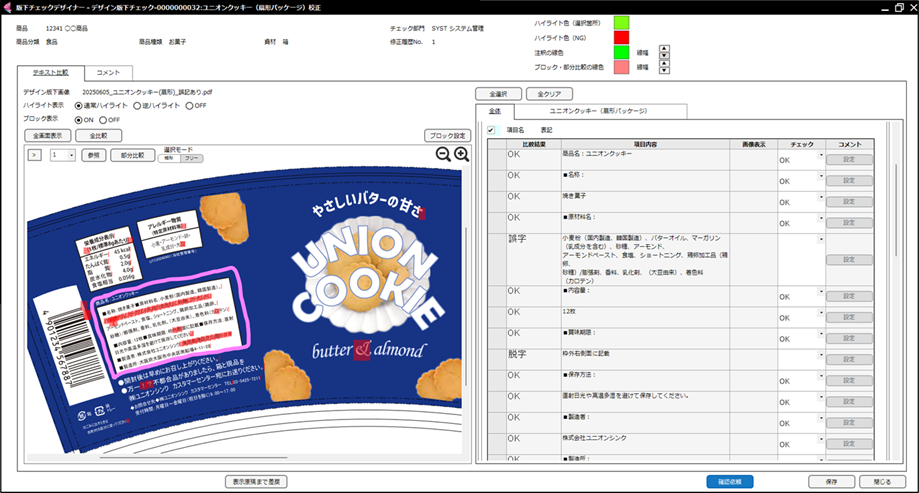
Task: Click the 項目内容 column header
Action: tap(645, 144)
